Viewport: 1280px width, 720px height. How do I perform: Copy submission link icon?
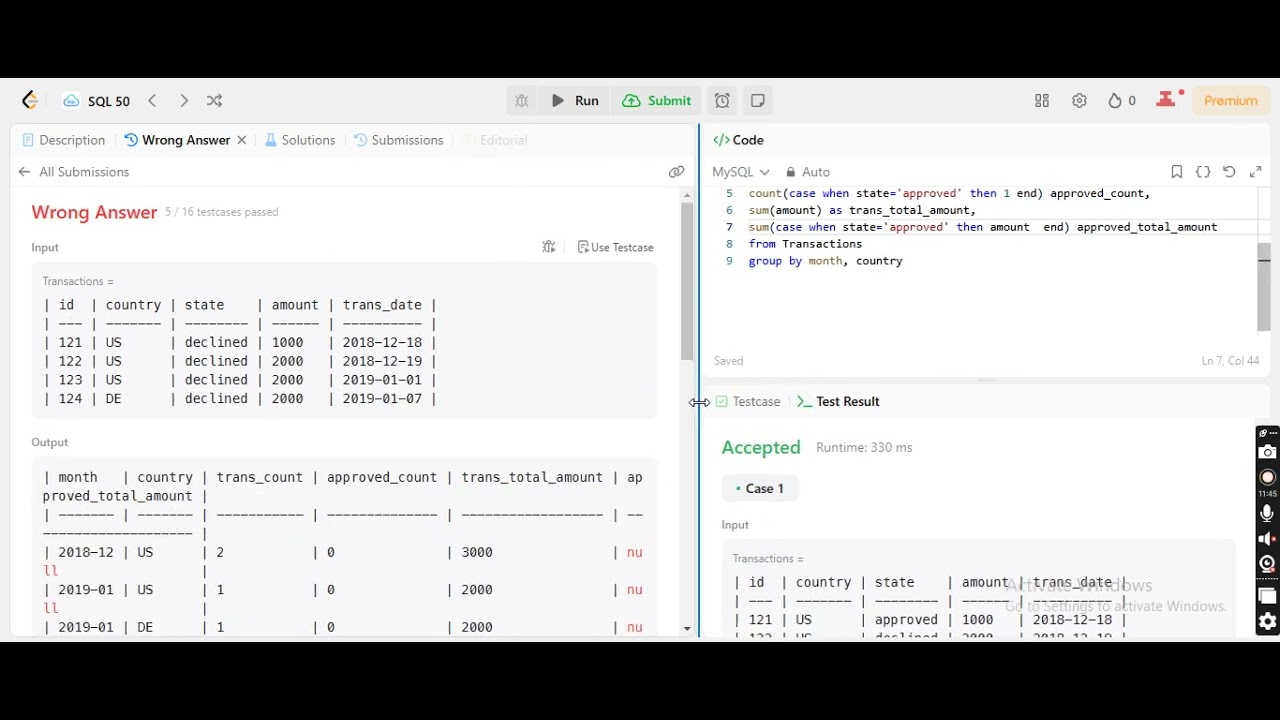click(x=677, y=172)
